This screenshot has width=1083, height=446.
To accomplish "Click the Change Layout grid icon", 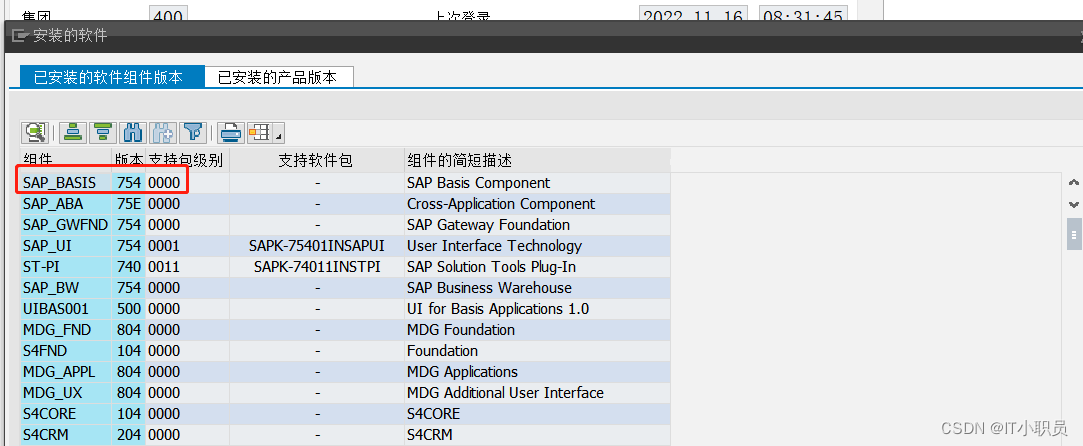I will point(260,132).
